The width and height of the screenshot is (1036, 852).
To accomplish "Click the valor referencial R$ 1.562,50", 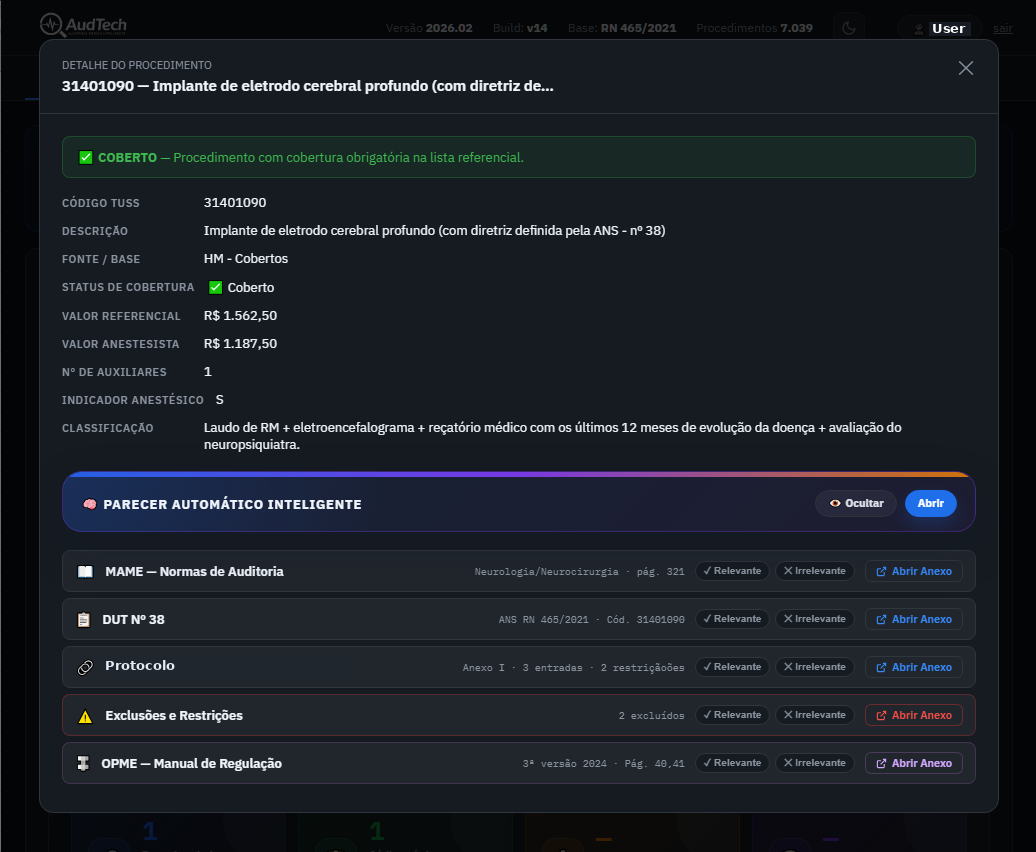I will tap(240, 316).
